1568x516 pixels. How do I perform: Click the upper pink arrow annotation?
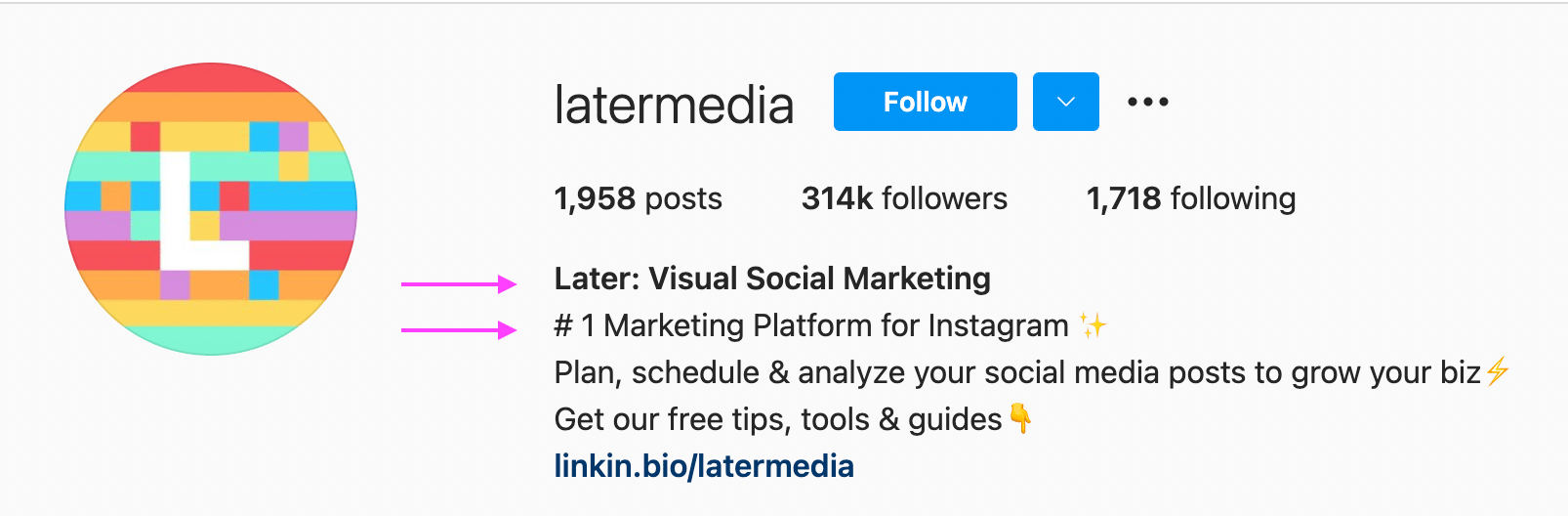tap(459, 284)
